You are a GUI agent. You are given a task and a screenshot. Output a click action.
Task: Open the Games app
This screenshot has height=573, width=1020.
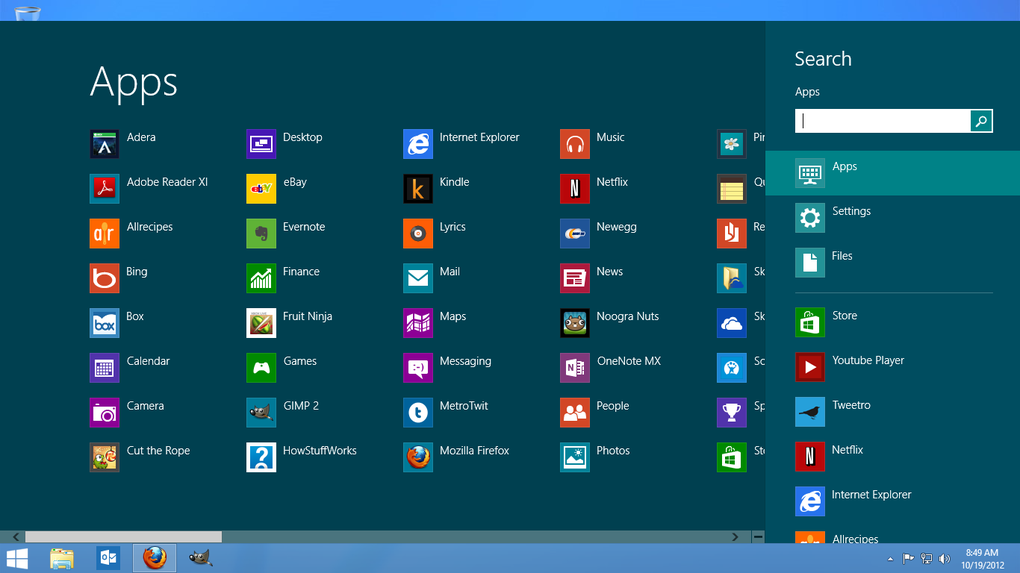[x=261, y=368]
